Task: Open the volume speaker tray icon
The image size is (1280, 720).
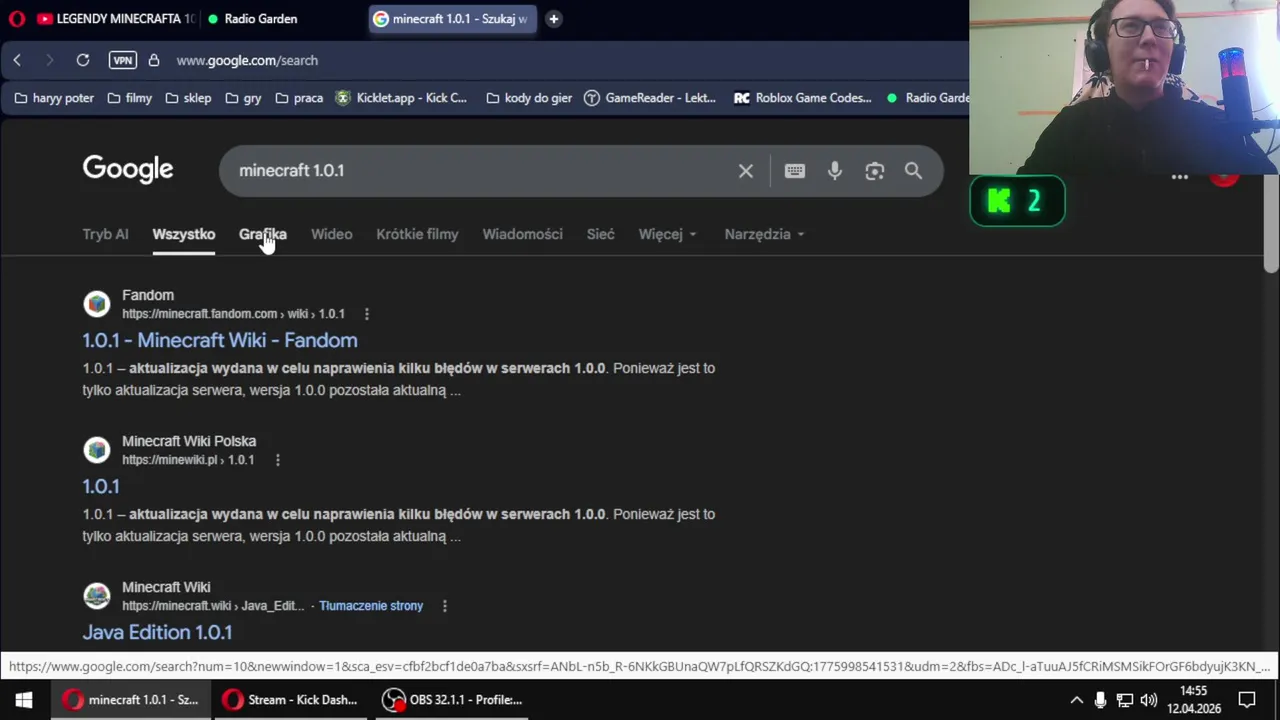Action: [1149, 700]
